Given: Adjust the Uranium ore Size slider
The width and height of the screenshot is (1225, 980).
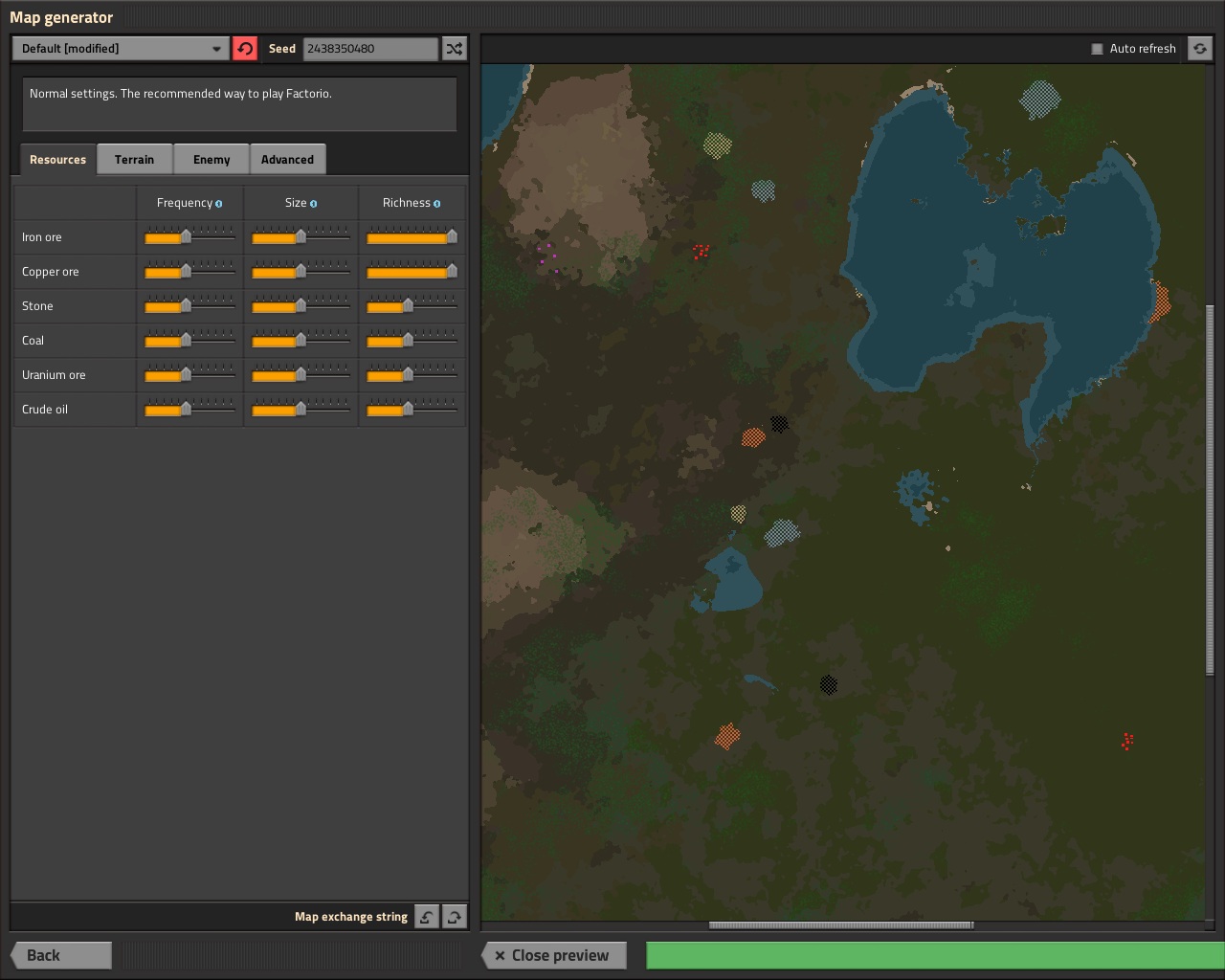Looking at the screenshot, I should tap(301, 374).
